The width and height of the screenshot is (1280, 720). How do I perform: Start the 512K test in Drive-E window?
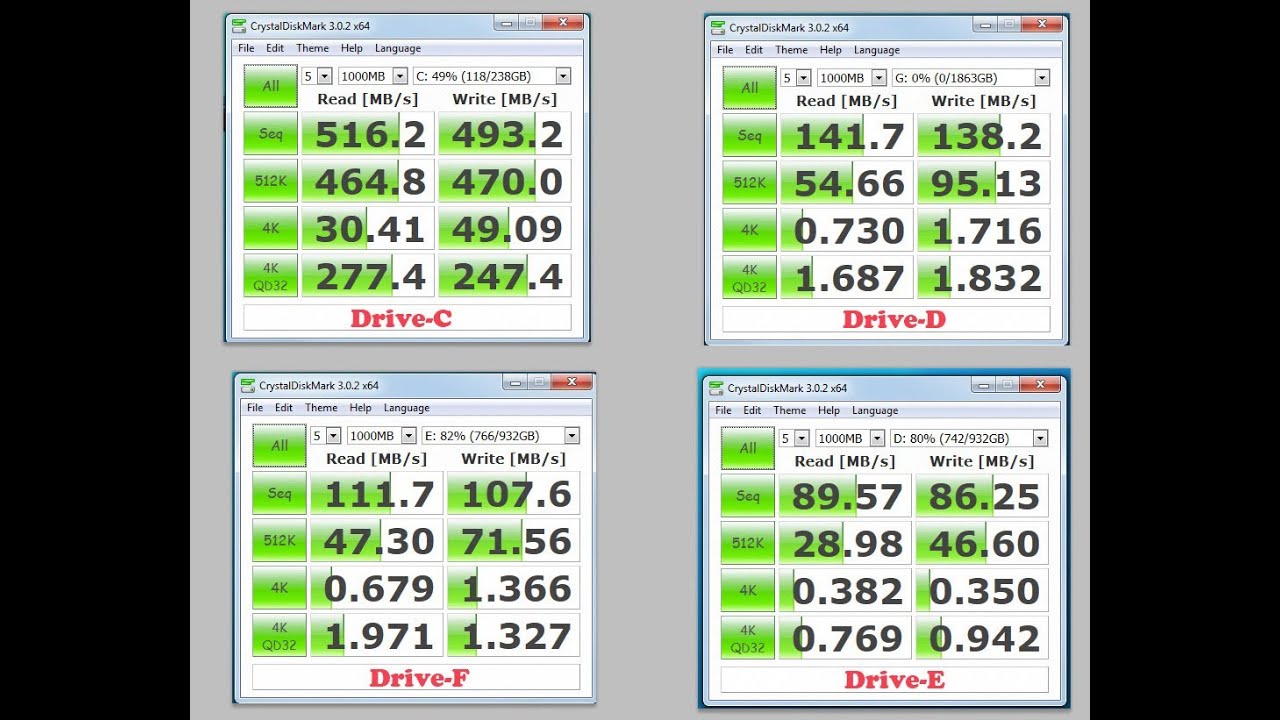pyautogui.click(x=748, y=543)
